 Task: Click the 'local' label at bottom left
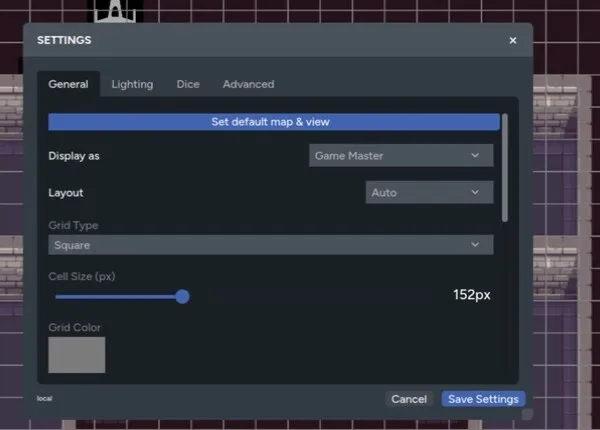(44, 398)
